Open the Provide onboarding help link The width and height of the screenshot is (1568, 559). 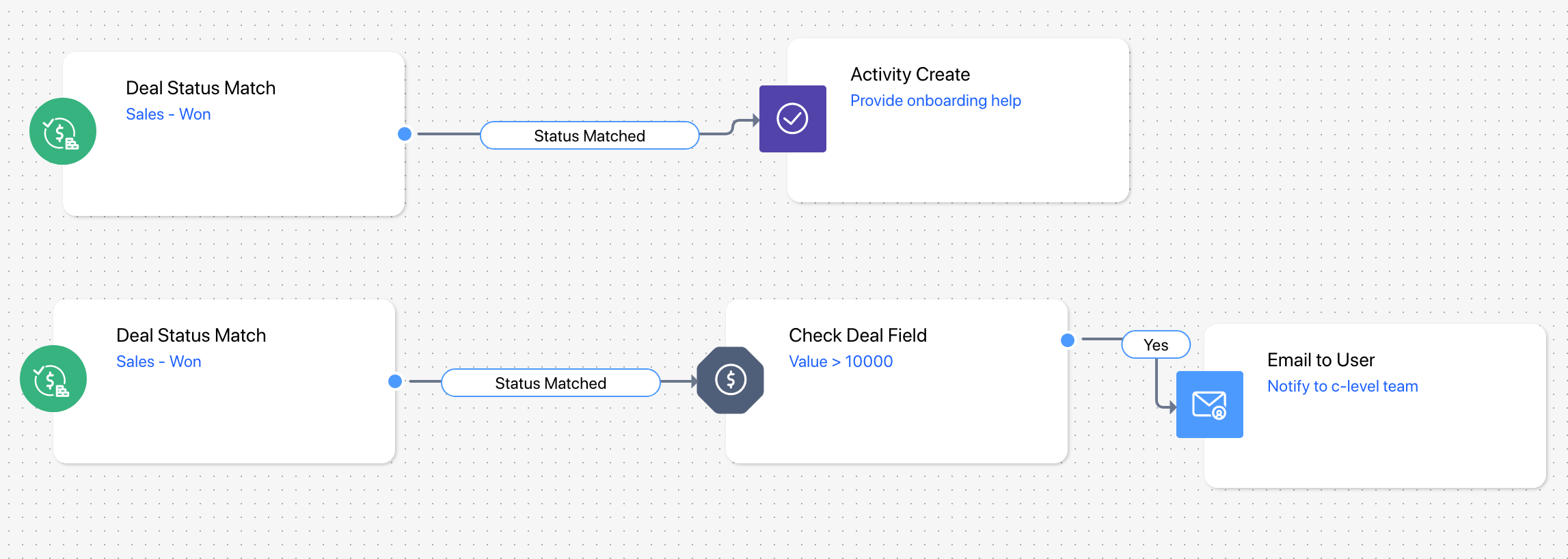tap(936, 100)
